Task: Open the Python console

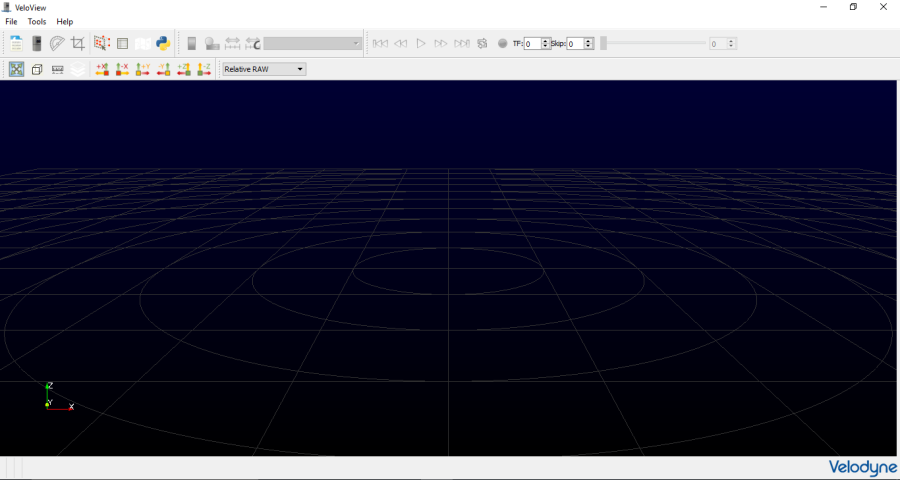Action: pyautogui.click(x=163, y=43)
